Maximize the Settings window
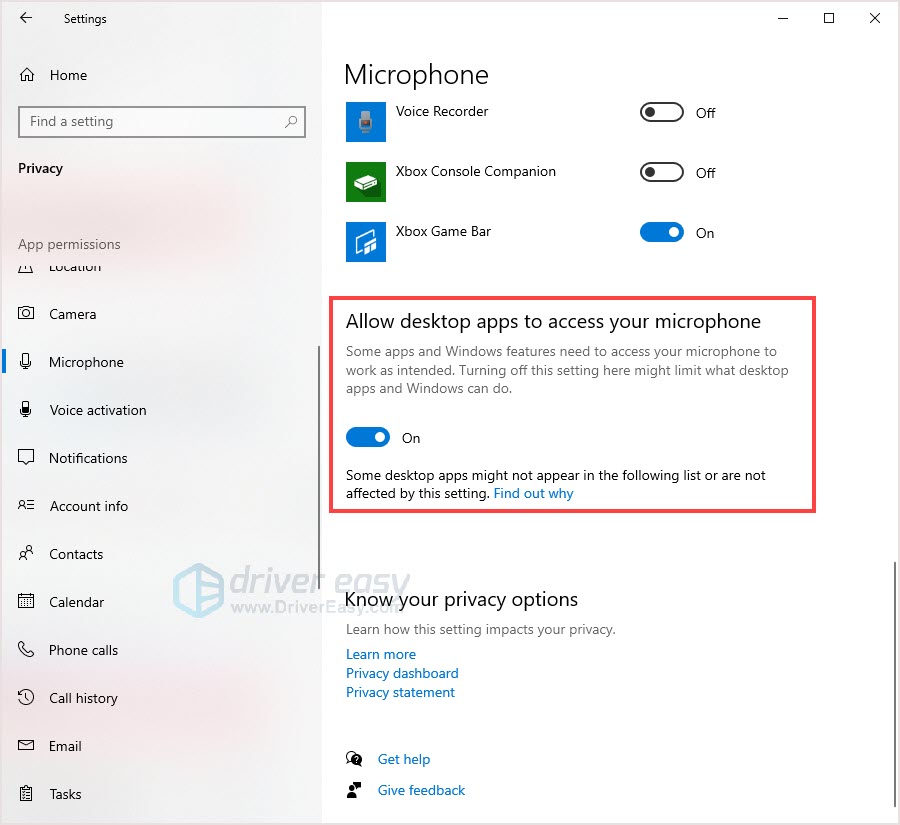The width and height of the screenshot is (900, 825). [829, 18]
